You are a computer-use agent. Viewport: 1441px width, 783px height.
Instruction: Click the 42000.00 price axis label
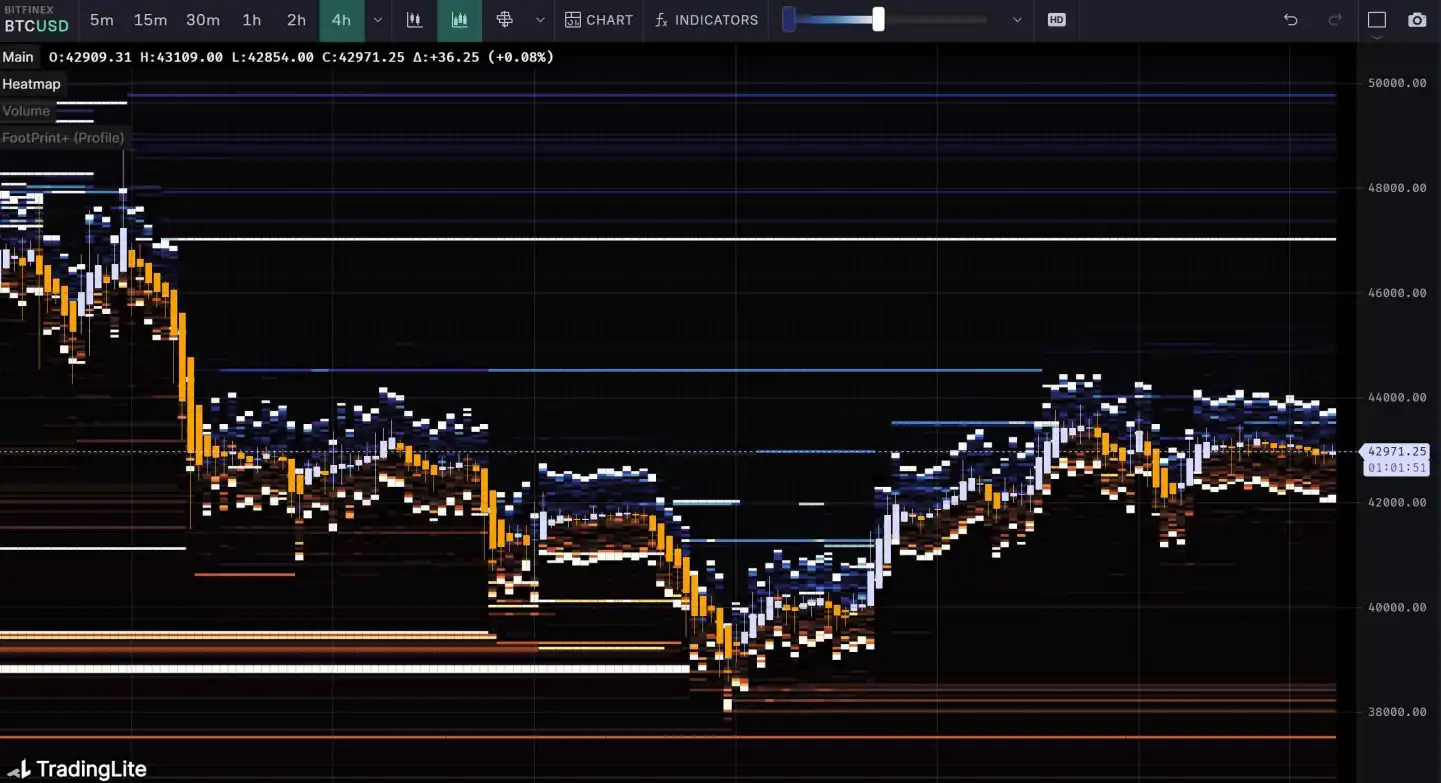pyautogui.click(x=1396, y=502)
